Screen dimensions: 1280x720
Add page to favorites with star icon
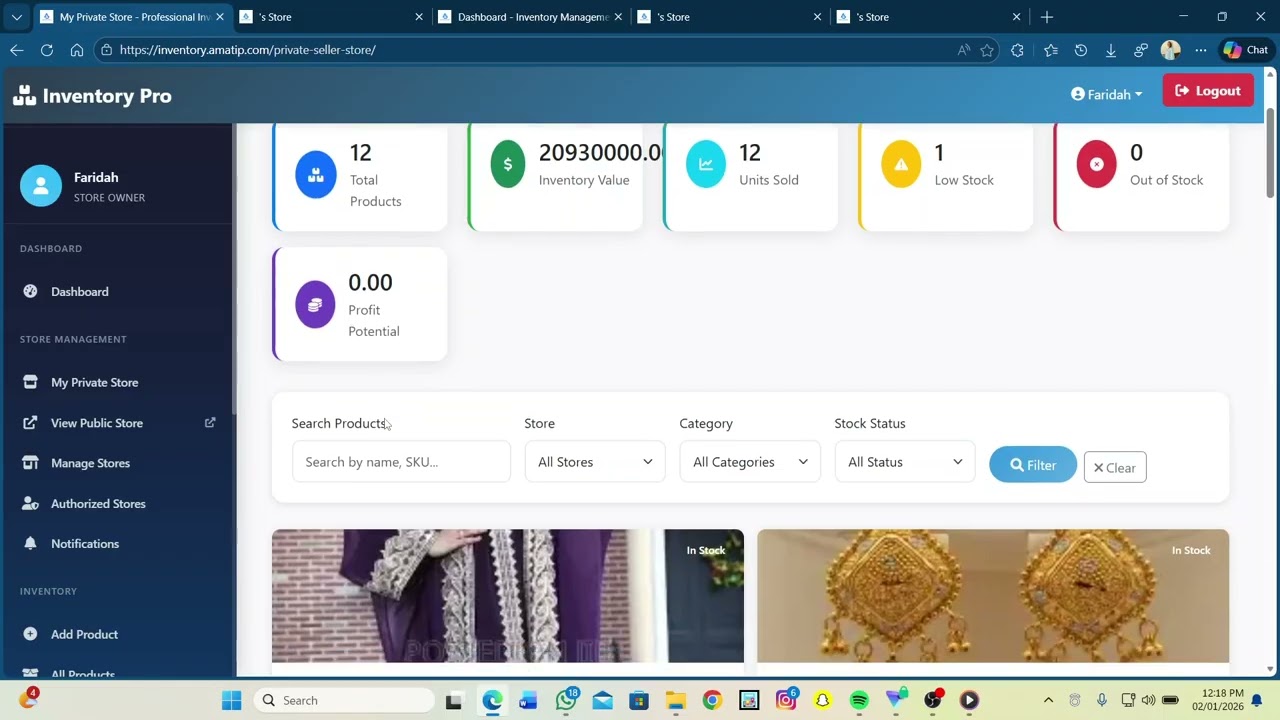987,50
